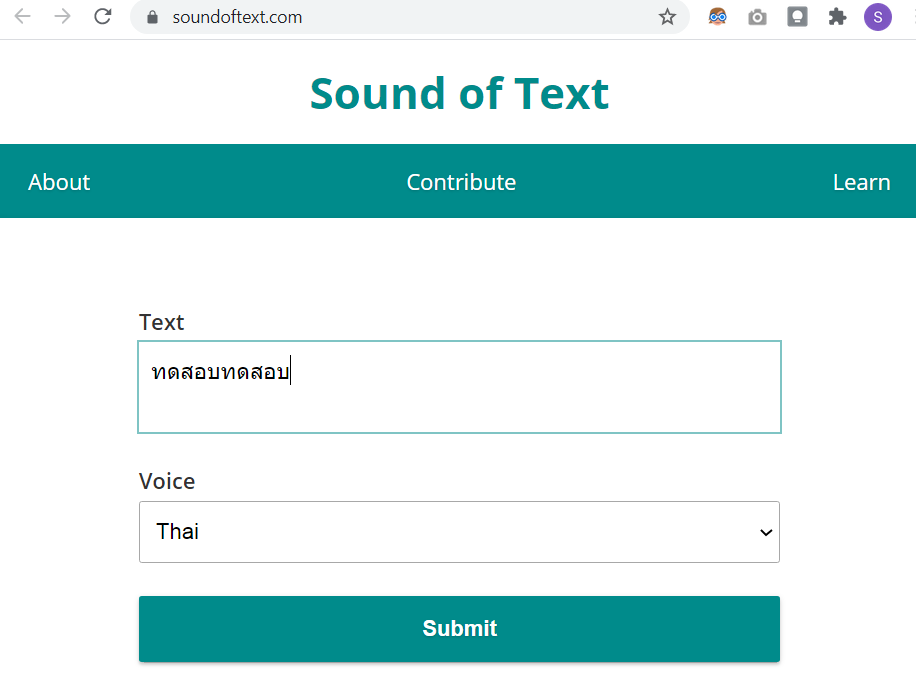Click the soundoftext.com address bar
The width and height of the screenshot is (916, 687).
pos(400,17)
